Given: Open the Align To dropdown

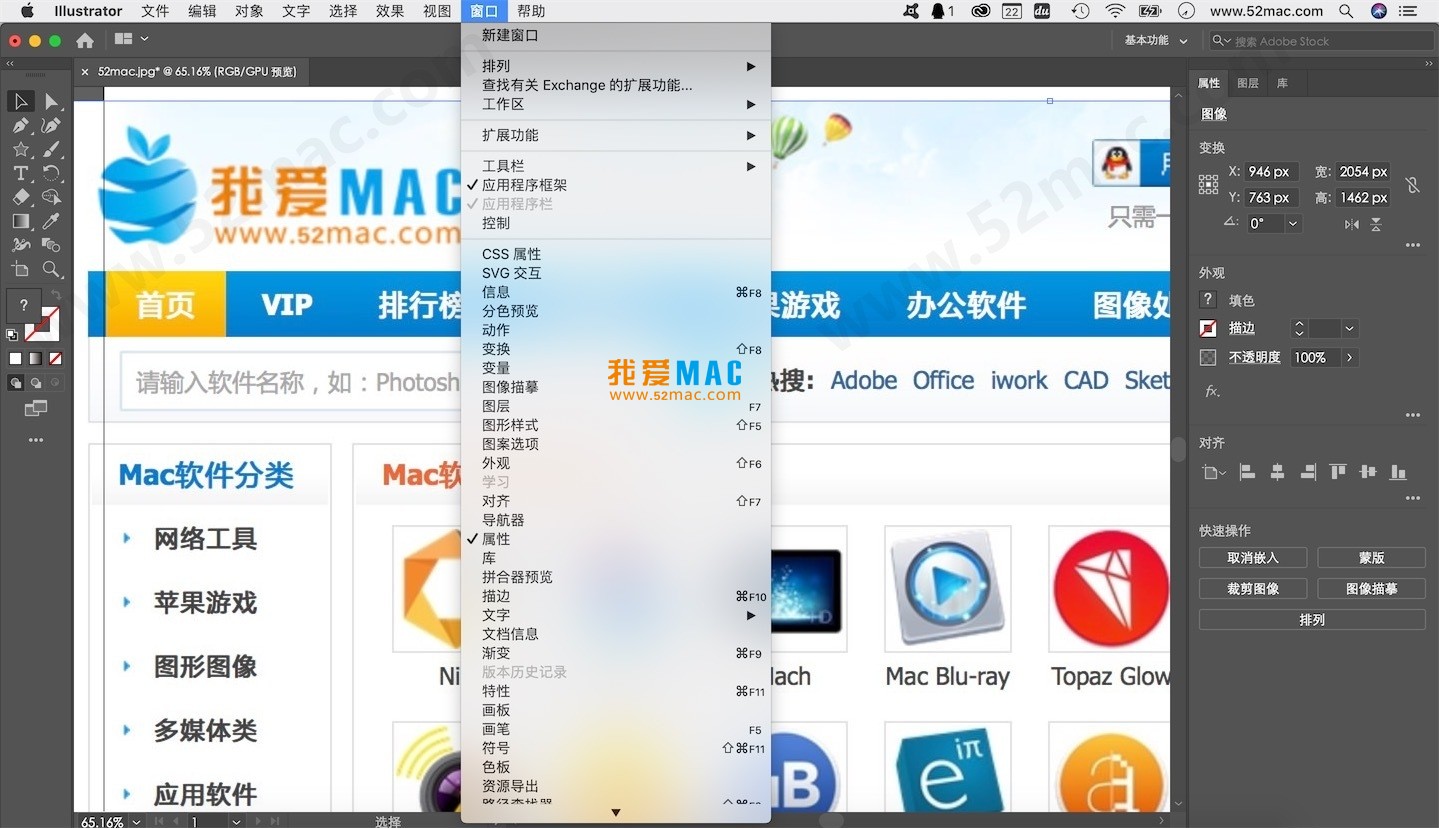Looking at the screenshot, I should coord(1214,473).
